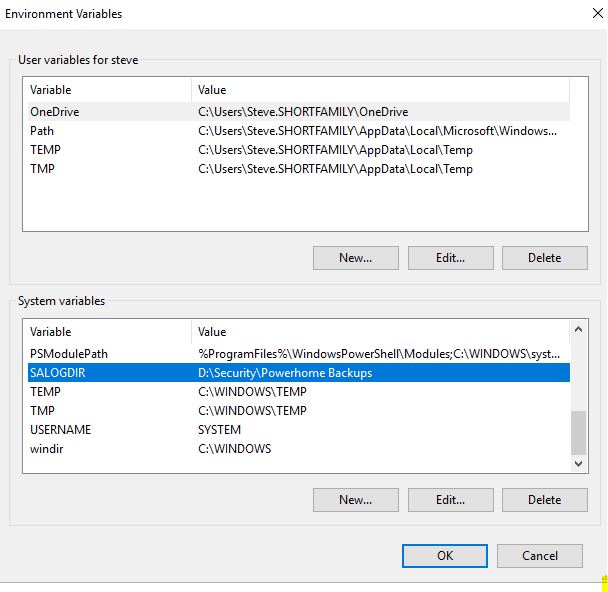Create a new user variable with New

(356, 258)
